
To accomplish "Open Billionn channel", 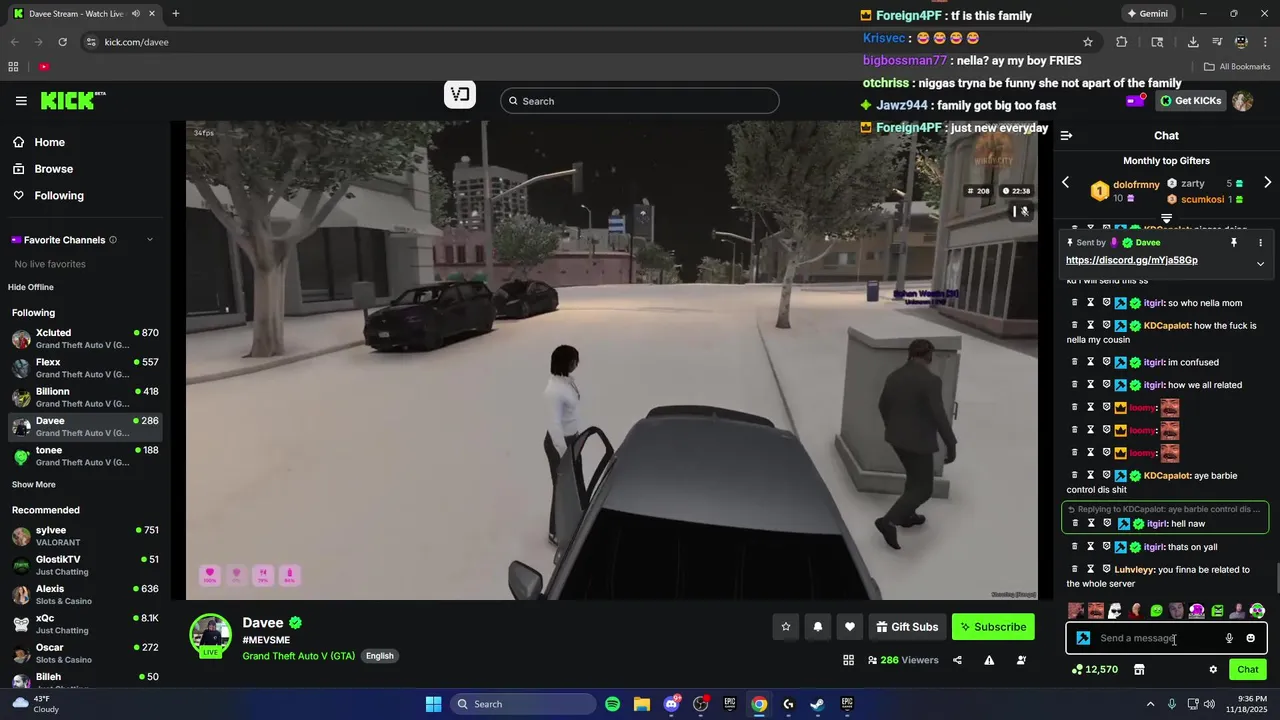I will [x=85, y=397].
